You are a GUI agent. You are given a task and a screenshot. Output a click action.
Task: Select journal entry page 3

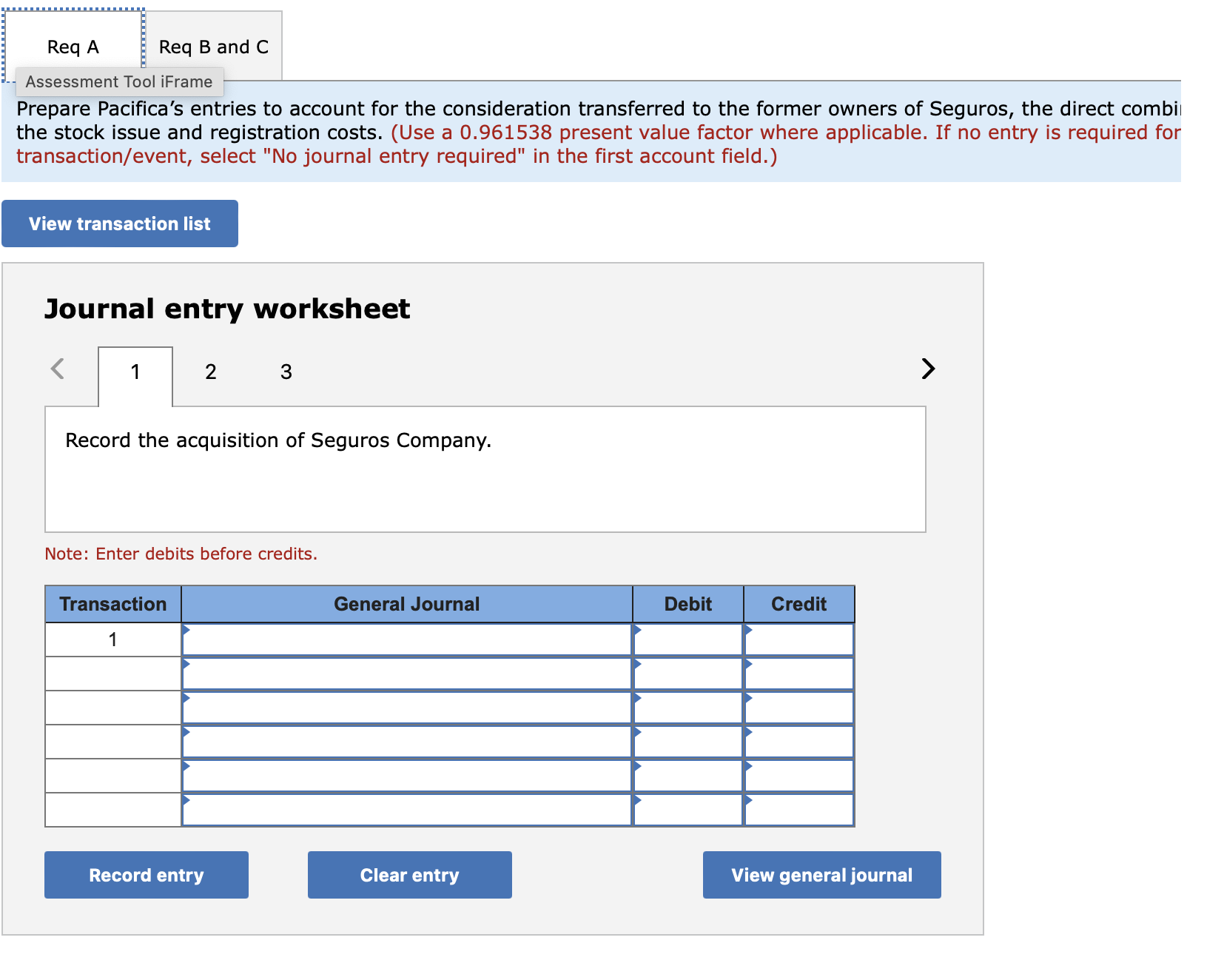click(285, 372)
